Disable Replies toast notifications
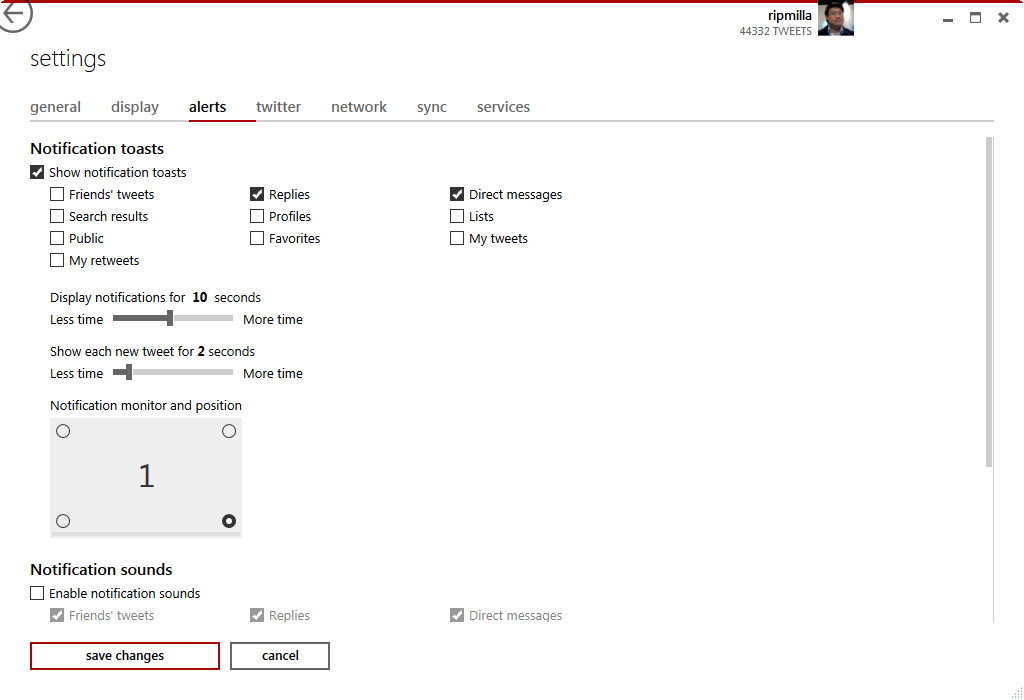Viewport: 1024px width, 700px height. pyautogui.click(x=258, y=195)
